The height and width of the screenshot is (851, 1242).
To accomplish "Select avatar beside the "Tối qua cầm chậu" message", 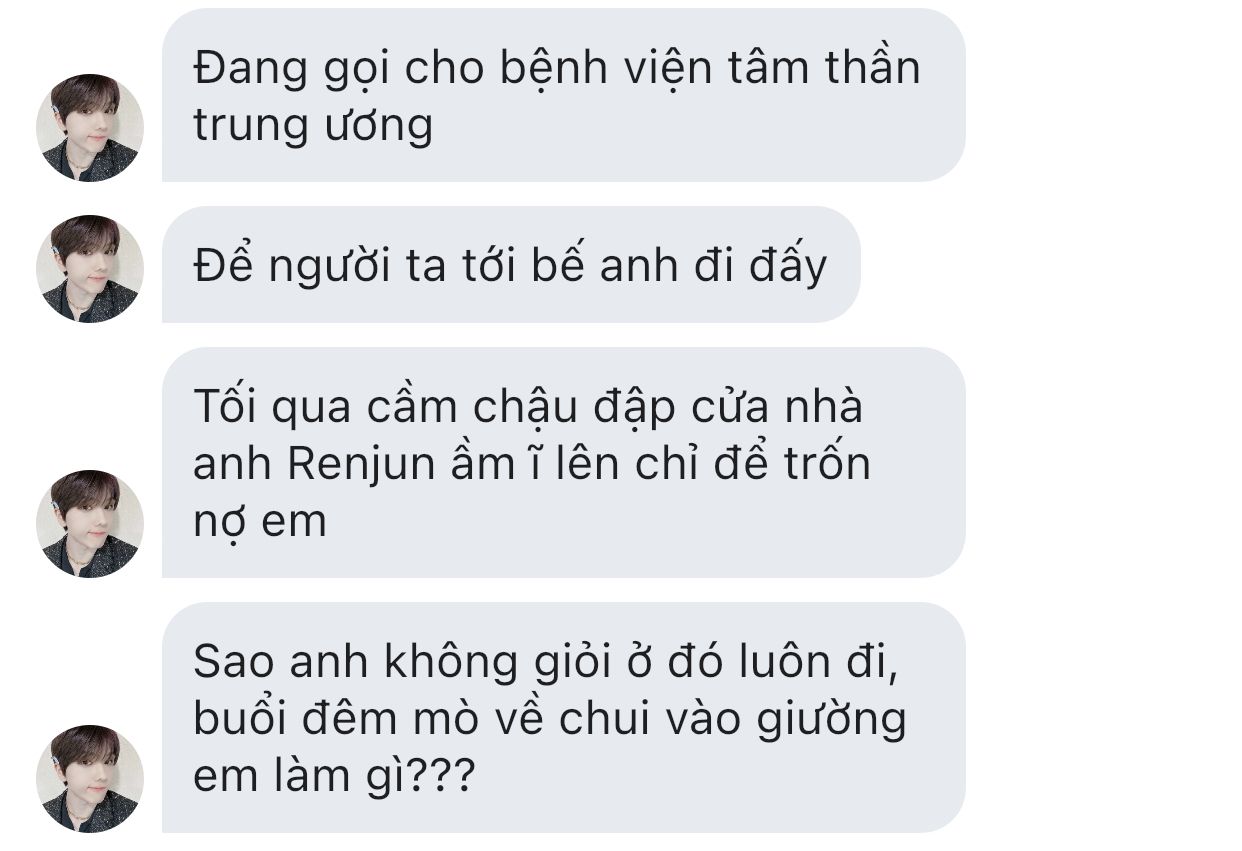I will (x=90, y=523).
